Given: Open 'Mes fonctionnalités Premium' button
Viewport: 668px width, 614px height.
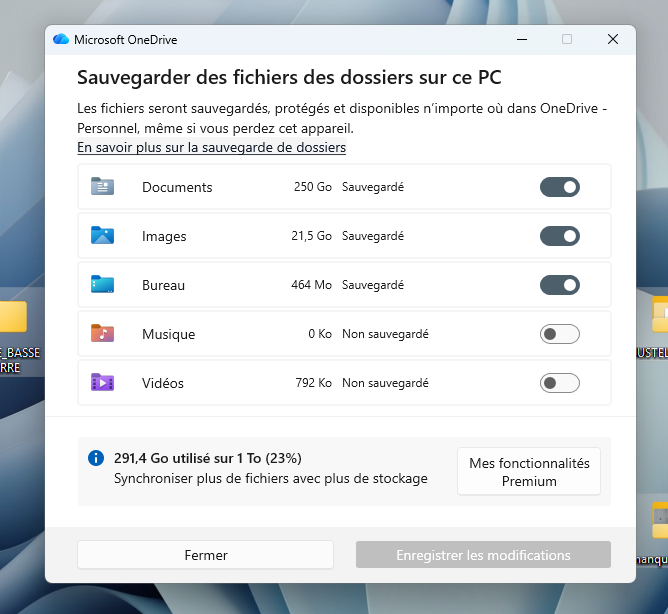Looking at the screenshot, I should [x=529, y=472].
